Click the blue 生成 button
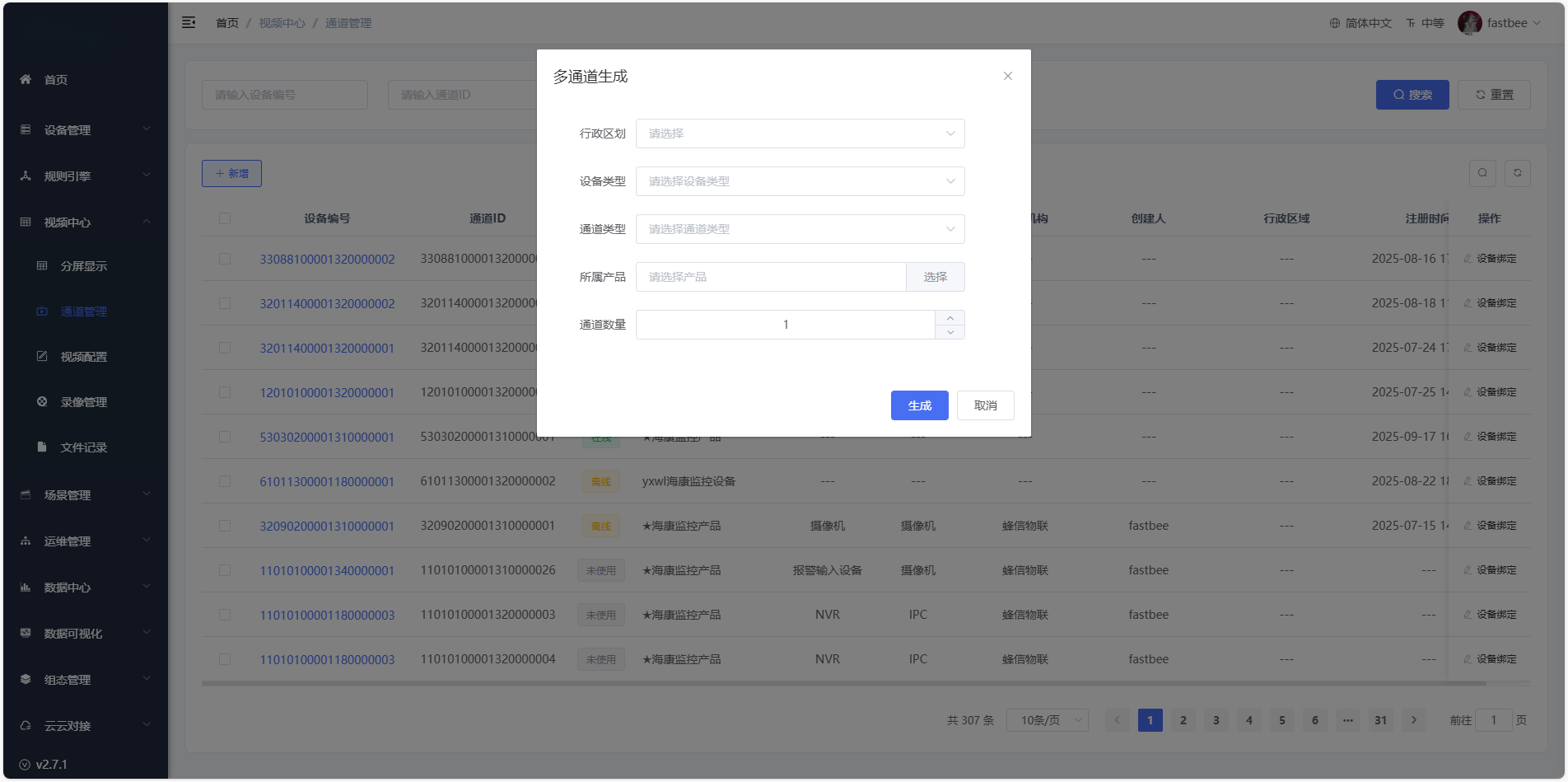This screenshot has height=782, width=1568. click(919, 405)
